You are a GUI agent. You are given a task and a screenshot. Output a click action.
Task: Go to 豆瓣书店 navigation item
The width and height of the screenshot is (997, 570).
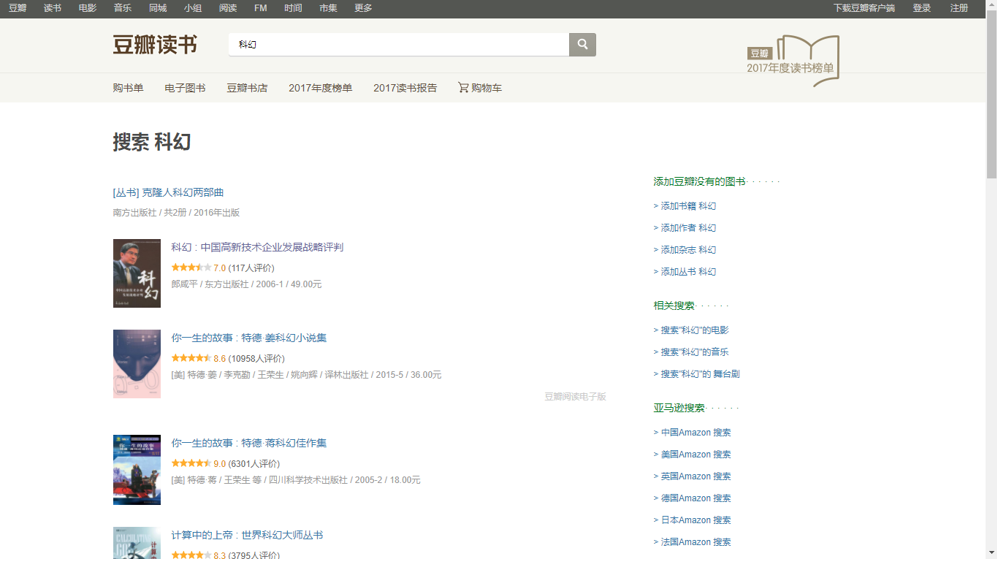point(247,88)
